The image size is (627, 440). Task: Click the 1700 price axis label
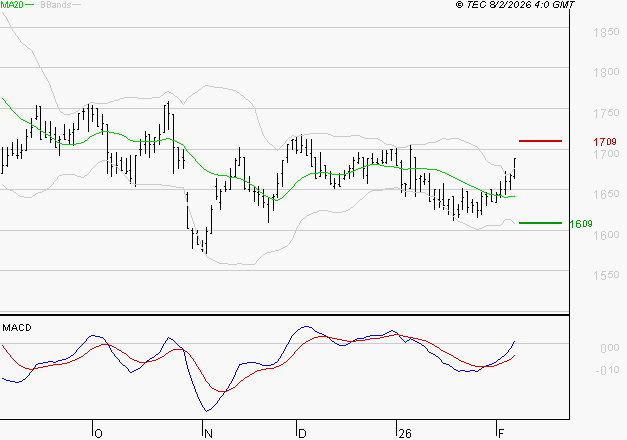(606, 154)
